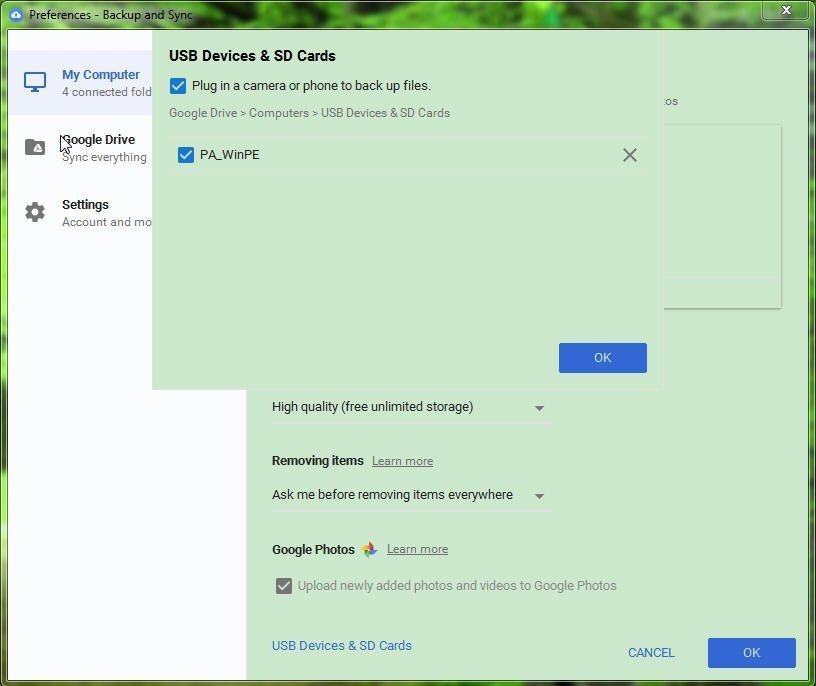Close the Preferences window
This screenshot has height=686, width=816.
(x=786, y=10)
